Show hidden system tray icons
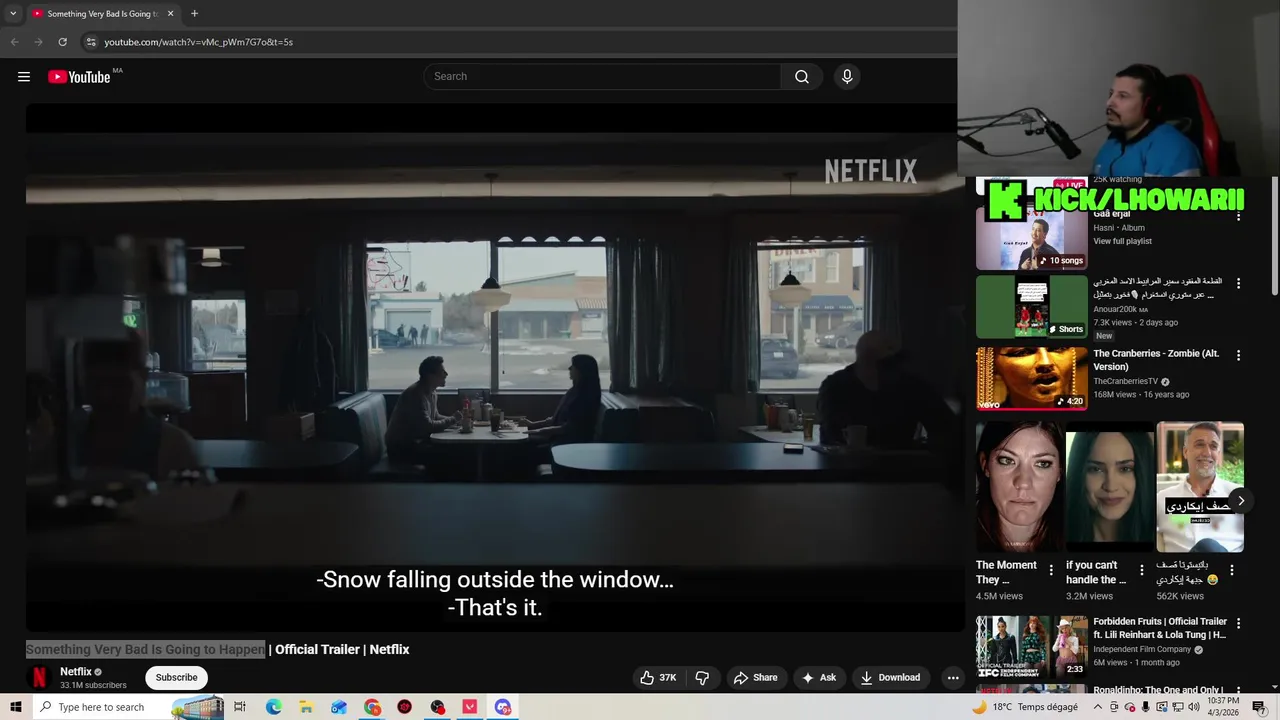The height and width of the screenshot is (720, 1280). [1097, 707]
